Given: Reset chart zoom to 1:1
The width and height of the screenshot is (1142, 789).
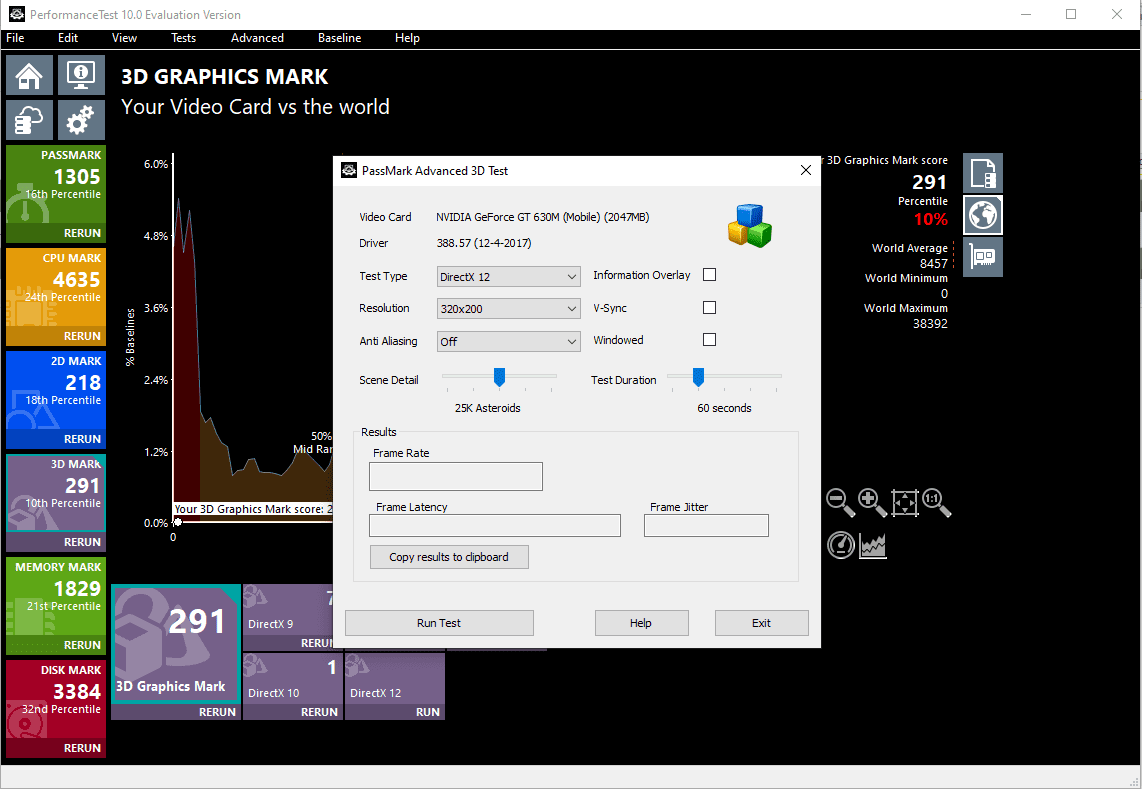Looking at the screenshot, I should click(x=937, y=503).
